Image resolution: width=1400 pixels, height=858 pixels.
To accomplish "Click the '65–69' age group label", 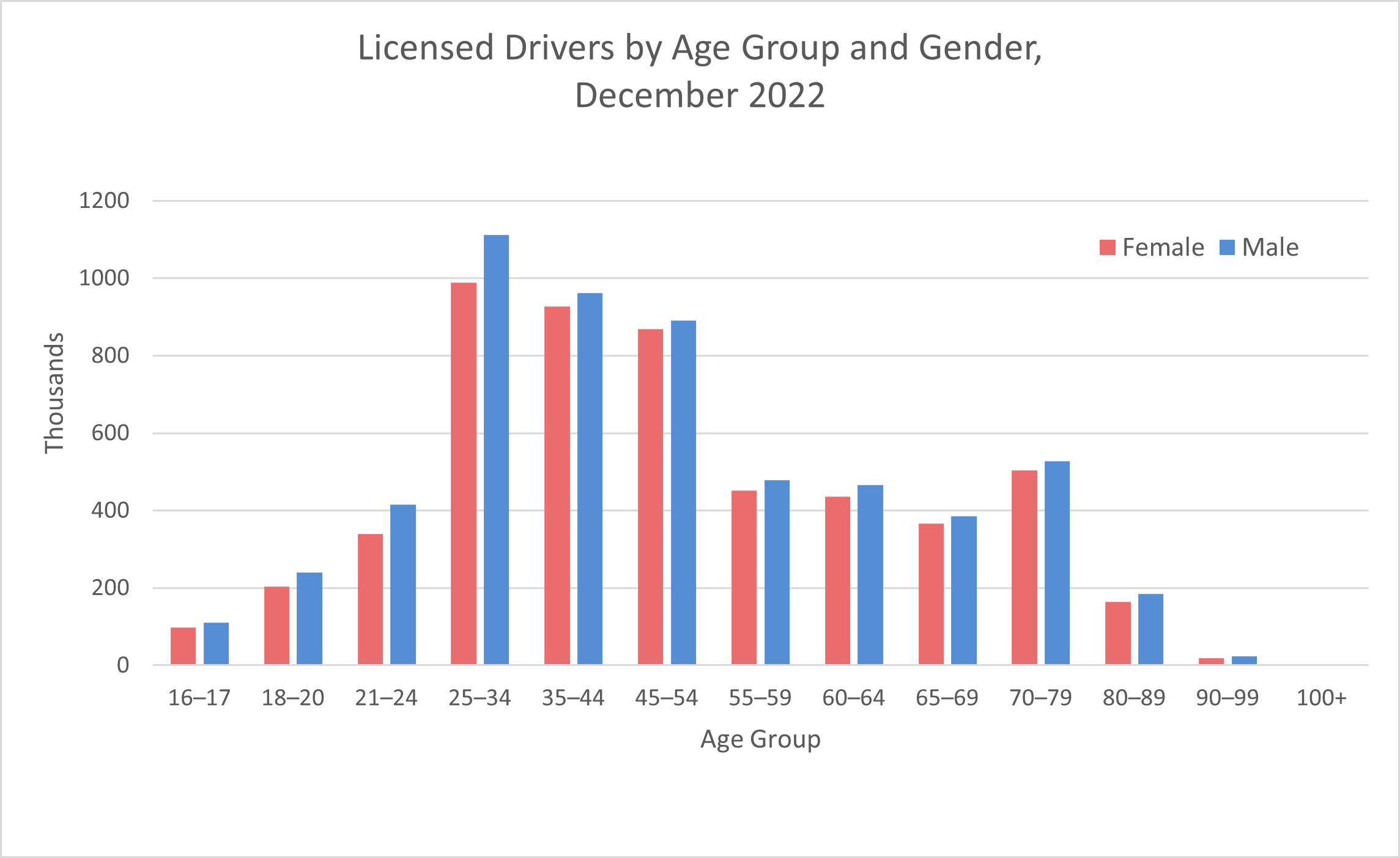I will [947, 698].
